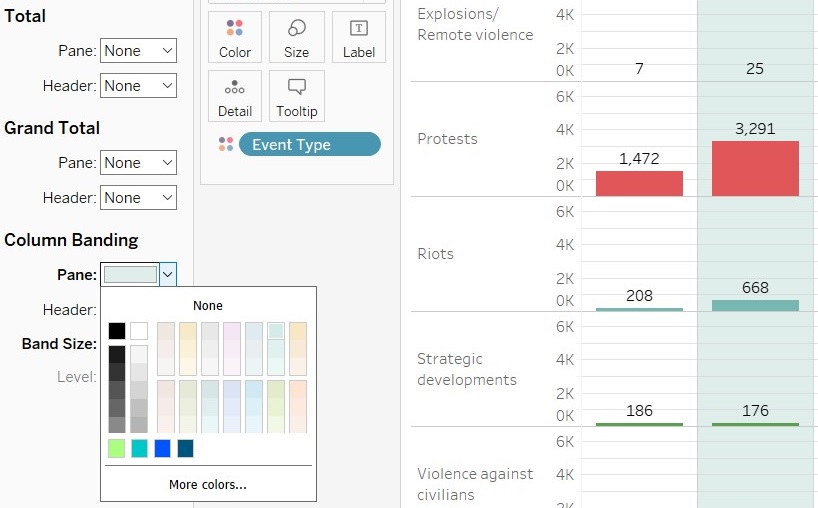Open Total Header dropdown
Screen dimensions: 818x508
[x=139, y=86]
